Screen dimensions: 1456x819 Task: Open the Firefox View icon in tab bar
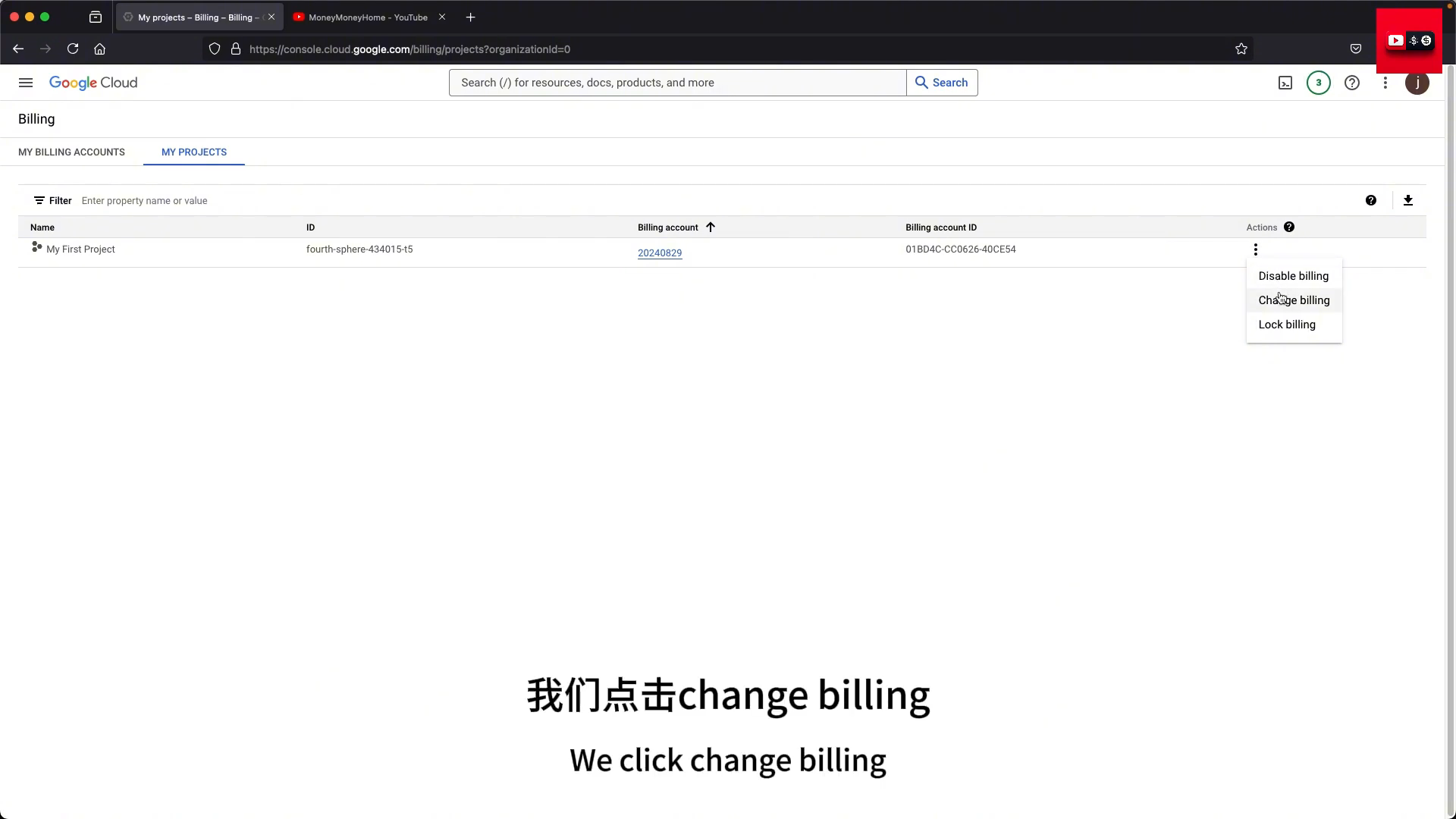click(x=96, y=17)
